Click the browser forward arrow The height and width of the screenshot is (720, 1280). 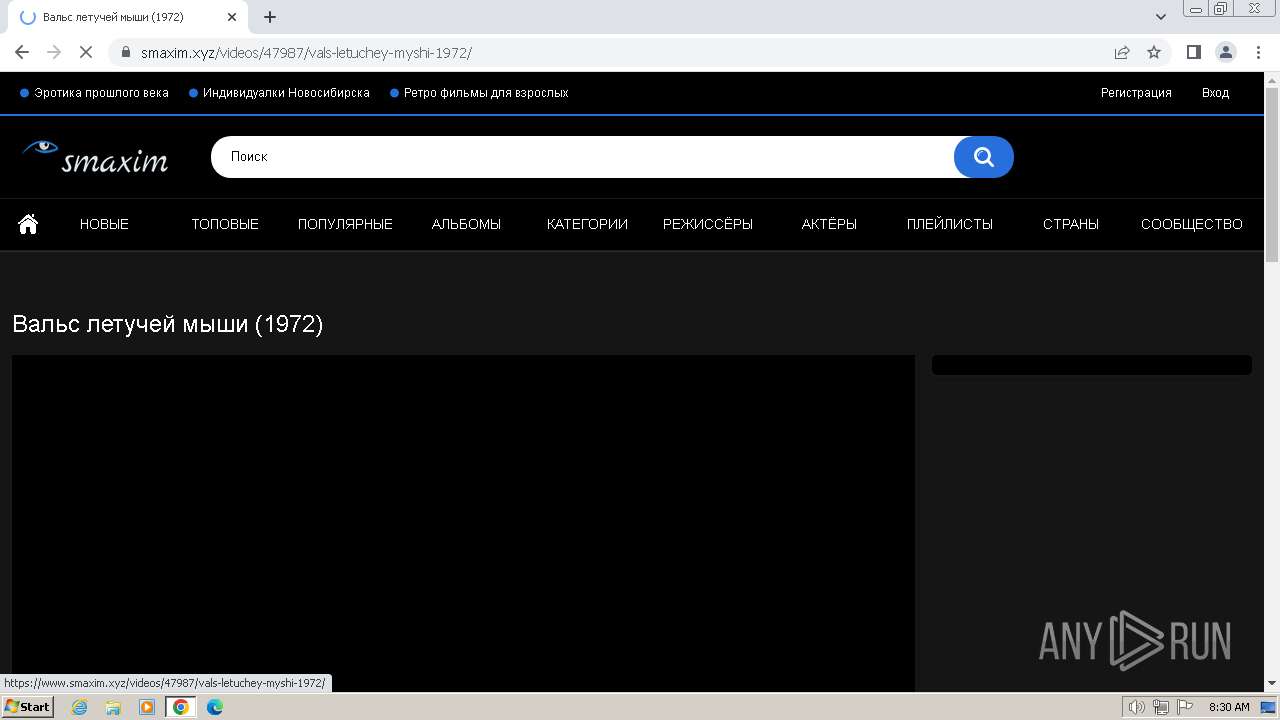[x=54, y=52]
